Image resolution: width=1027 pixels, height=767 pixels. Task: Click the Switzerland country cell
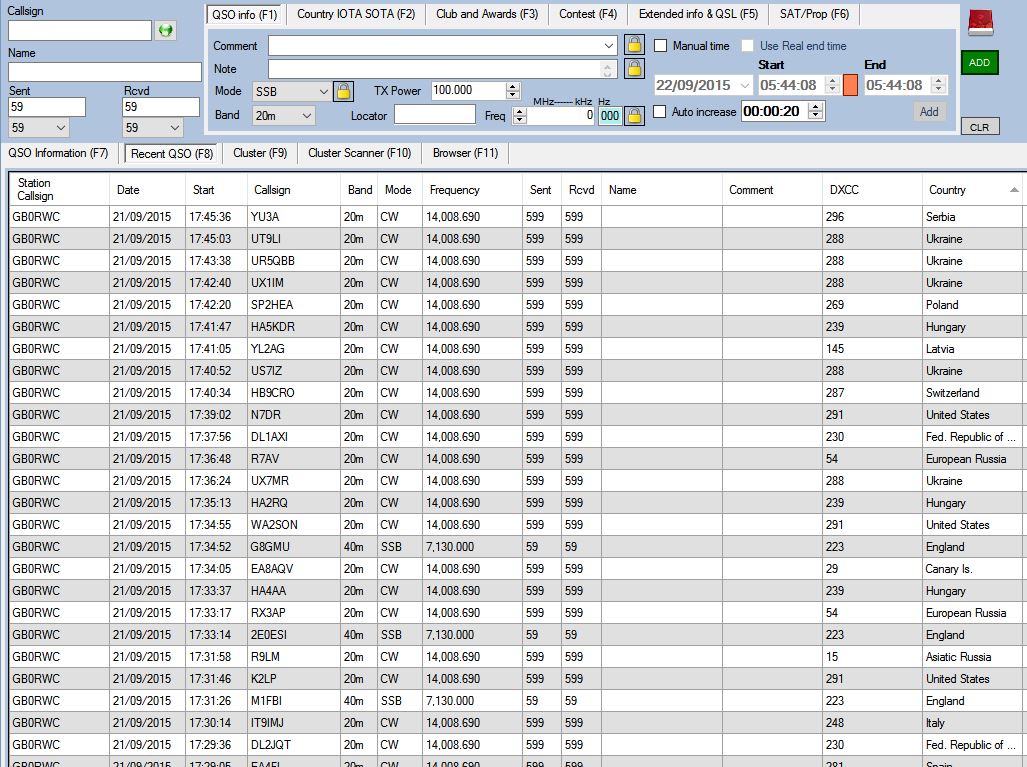[972, 393]
